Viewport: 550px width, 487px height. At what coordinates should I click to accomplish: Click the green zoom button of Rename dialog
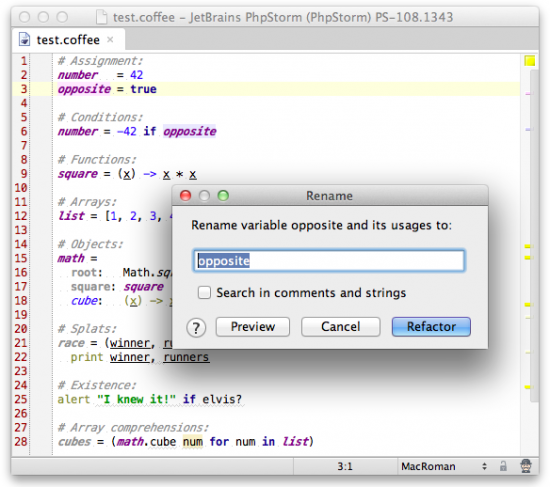tap(223, 195)
